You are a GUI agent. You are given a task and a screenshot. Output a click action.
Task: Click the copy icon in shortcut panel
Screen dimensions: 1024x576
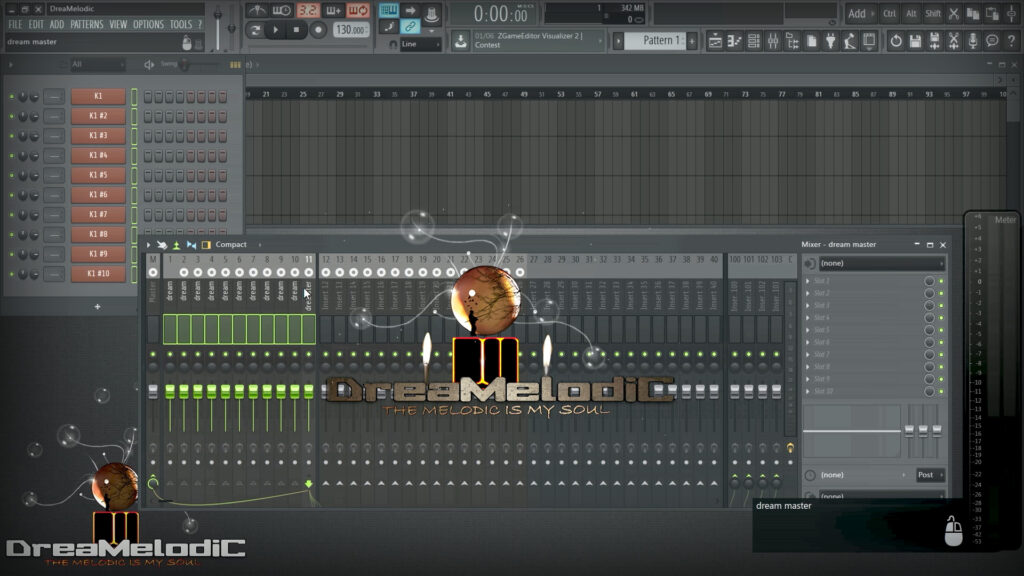[x=973, y=13]
